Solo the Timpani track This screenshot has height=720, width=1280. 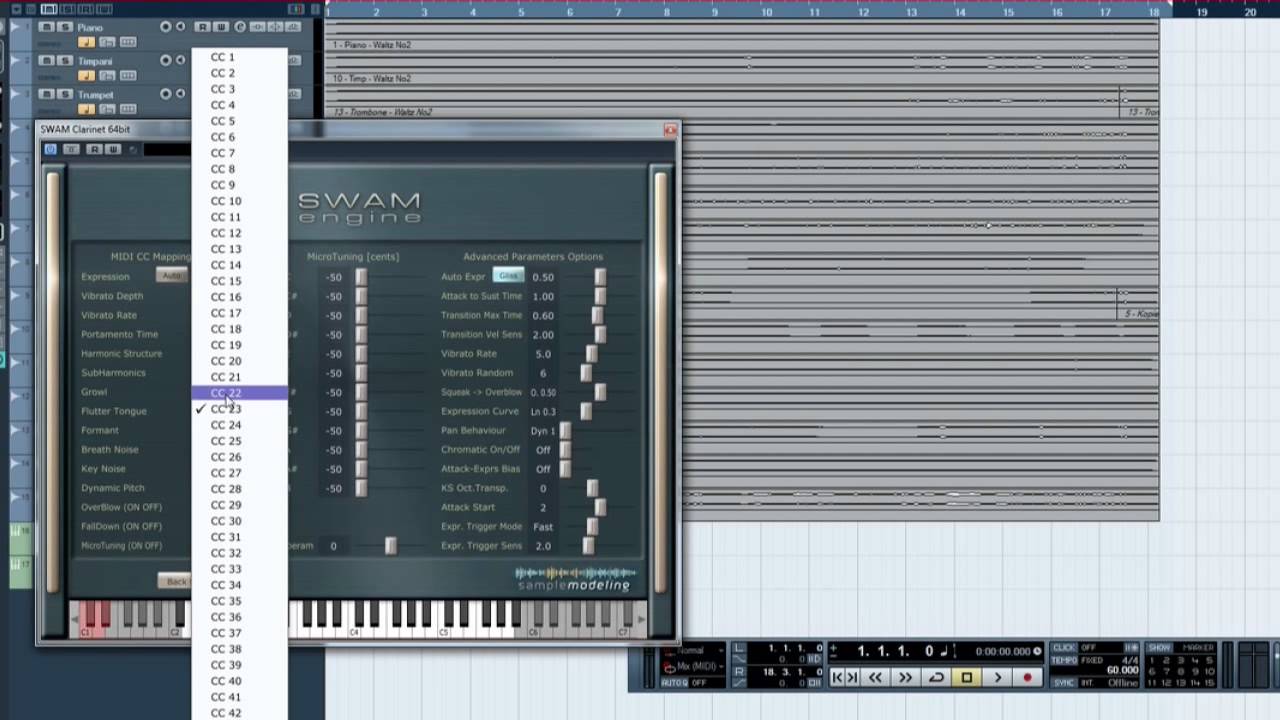click(65, 60)
